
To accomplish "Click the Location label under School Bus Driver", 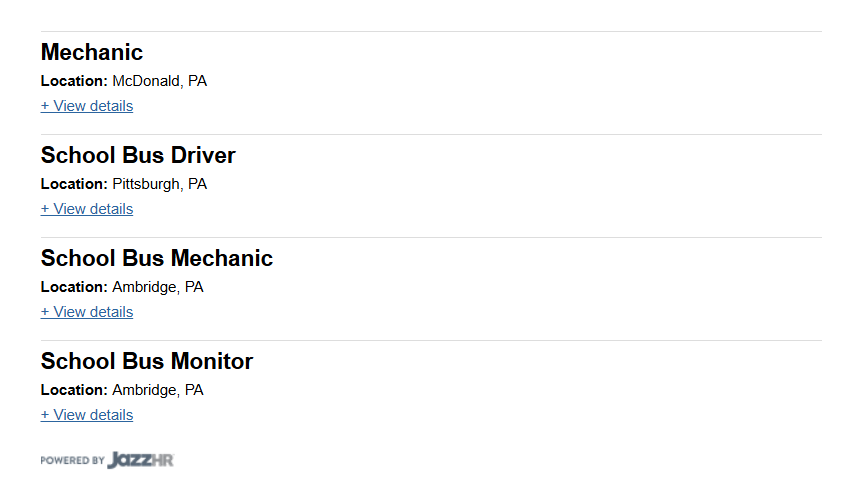I will click(74, 184).
